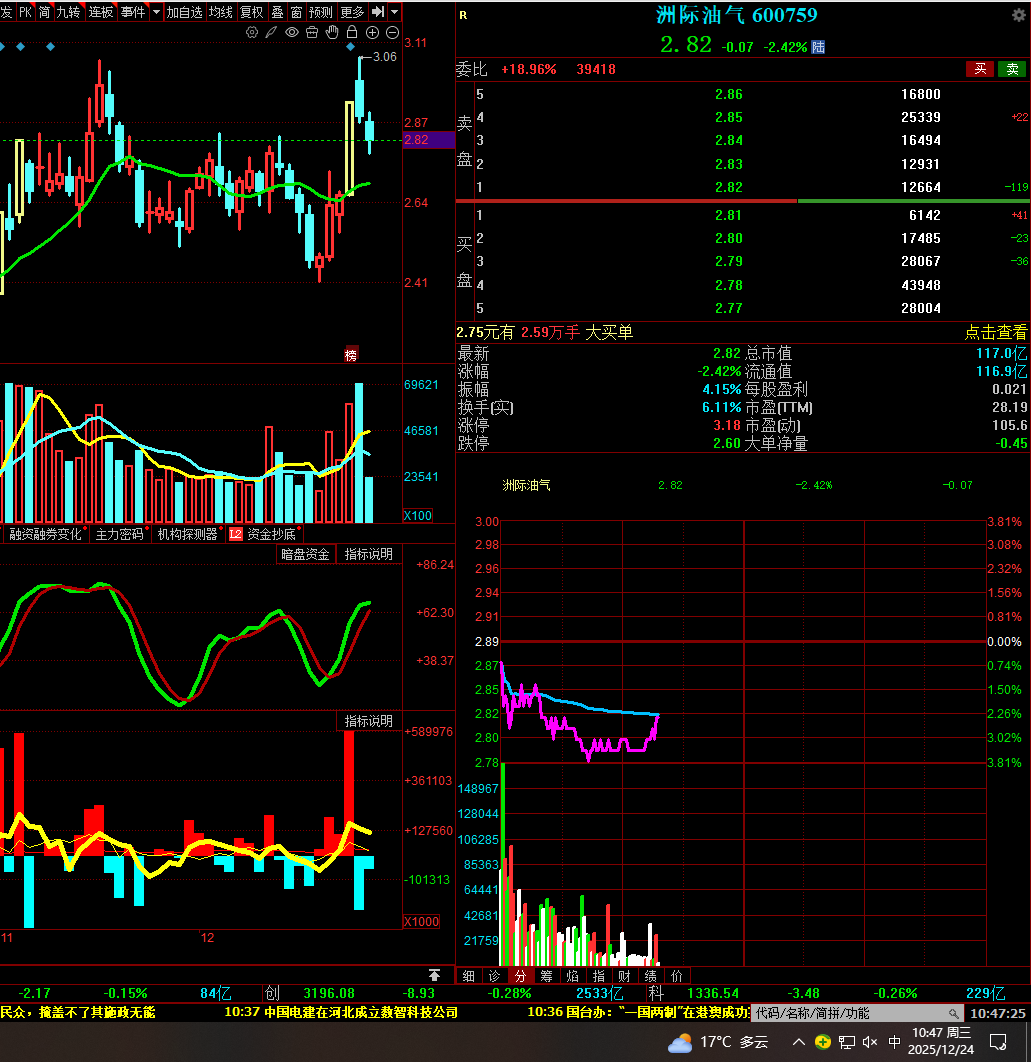Select the hand pan tool icon

click(332, 33)
